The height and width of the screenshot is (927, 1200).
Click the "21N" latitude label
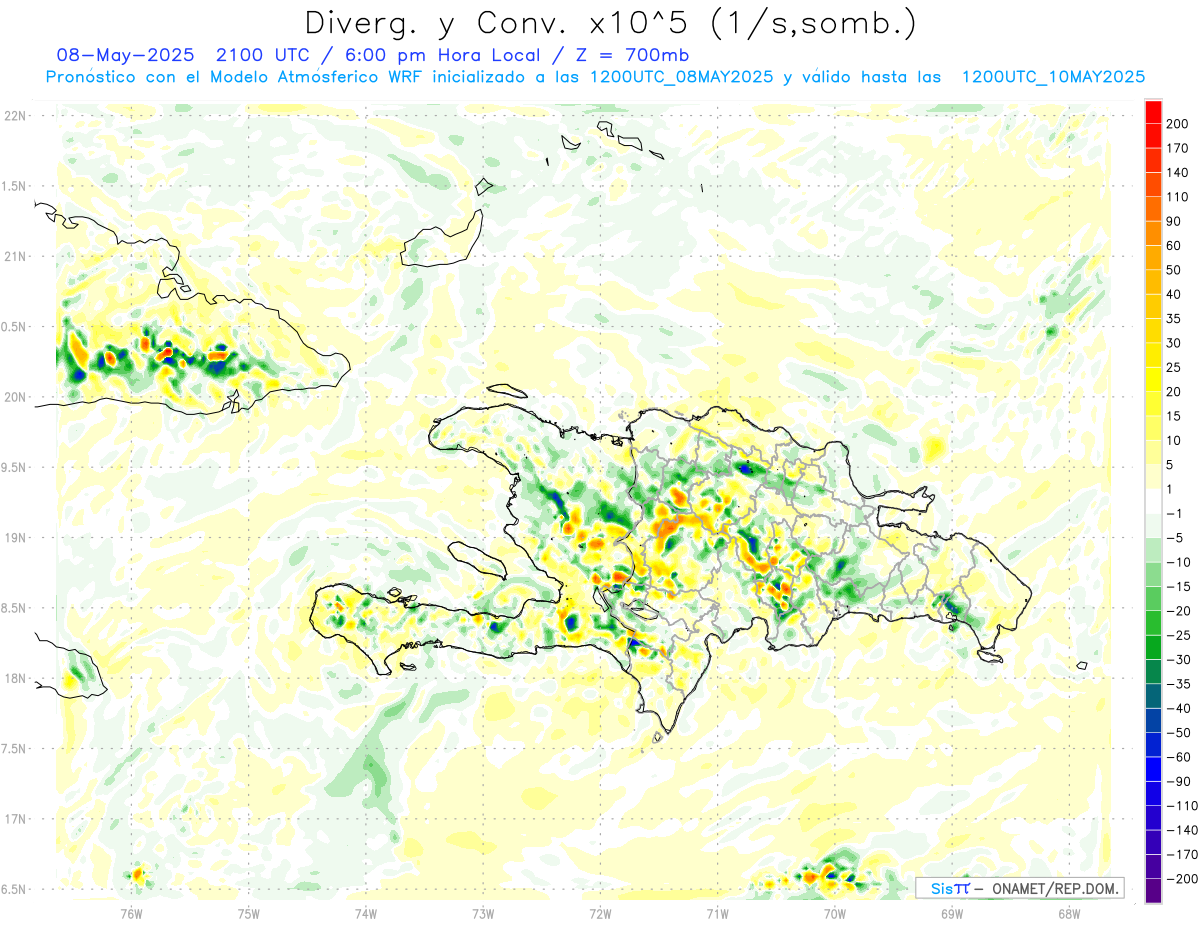pyautogui.click(x=15, y=256)
